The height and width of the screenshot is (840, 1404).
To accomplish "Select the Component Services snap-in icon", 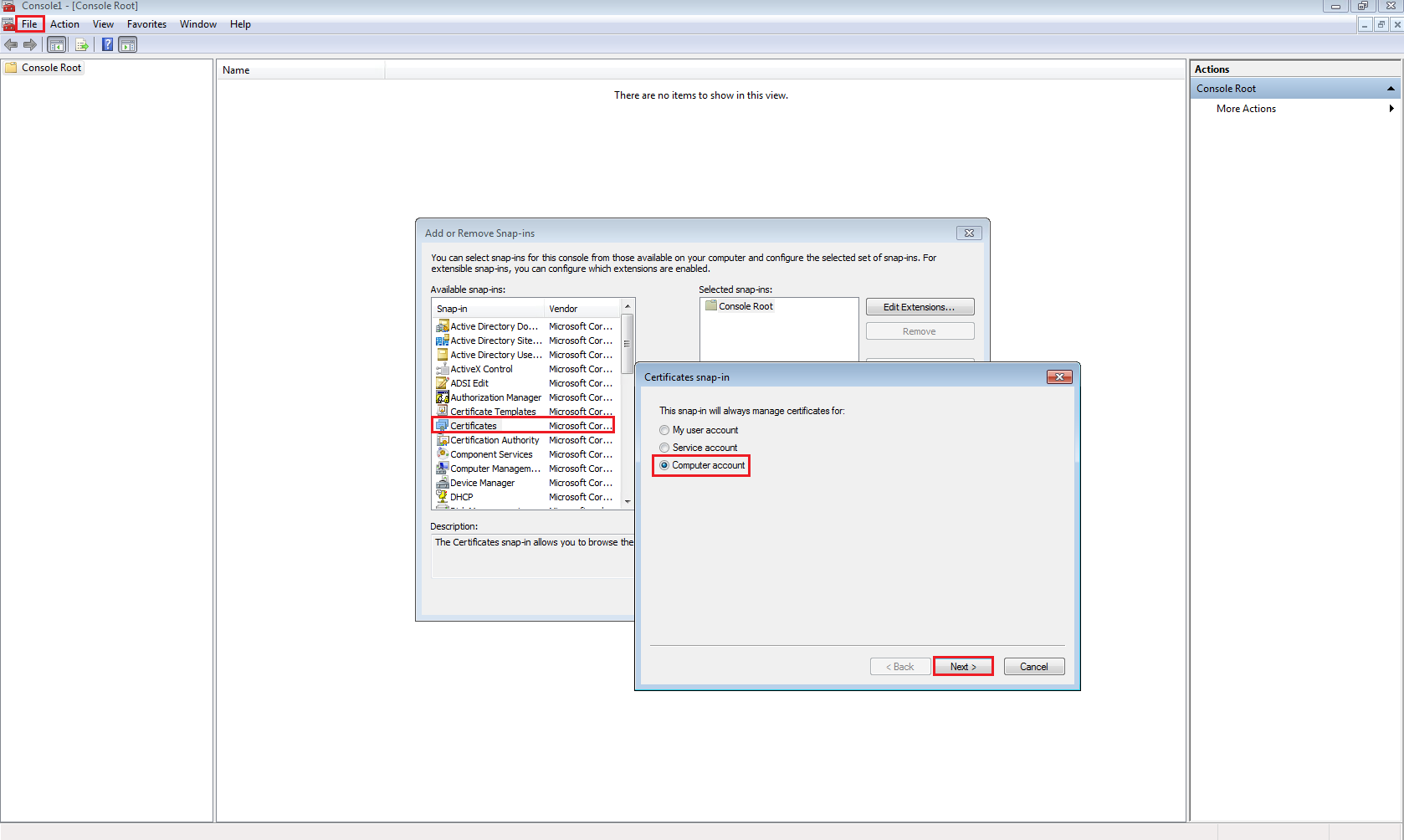I will pos(442,454).
